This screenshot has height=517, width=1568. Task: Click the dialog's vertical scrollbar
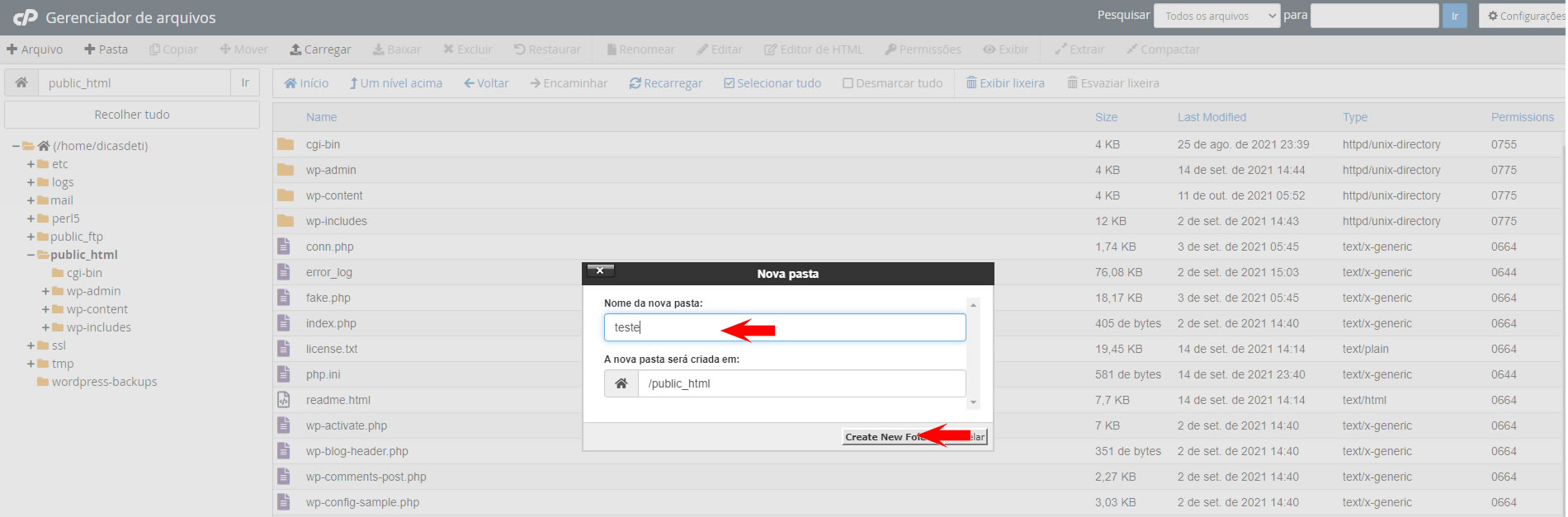pyautogui.click(x=973, y=353)
